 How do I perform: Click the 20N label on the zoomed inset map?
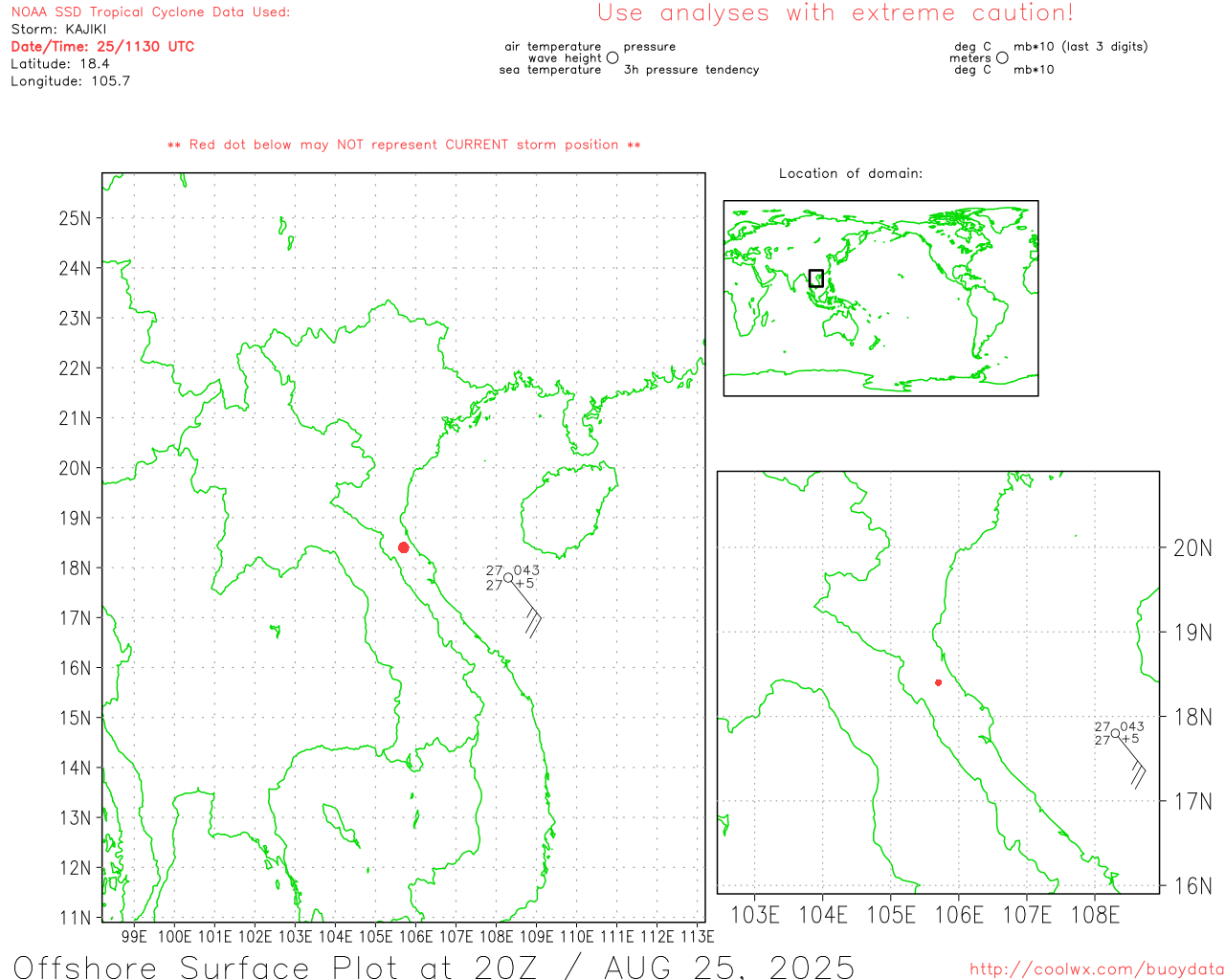[x=1192, y=547]
